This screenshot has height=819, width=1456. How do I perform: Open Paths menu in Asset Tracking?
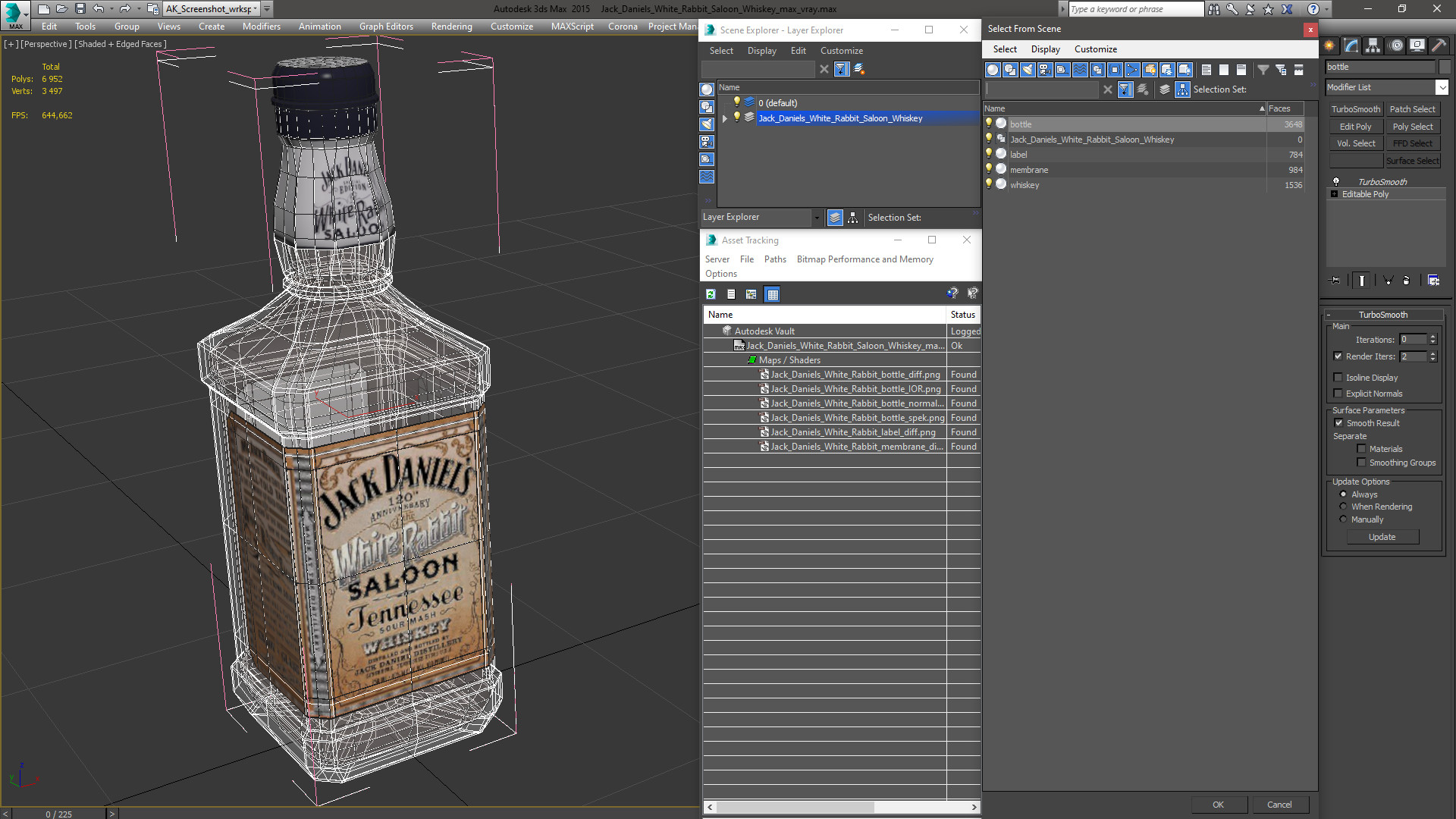pos(775,259)
